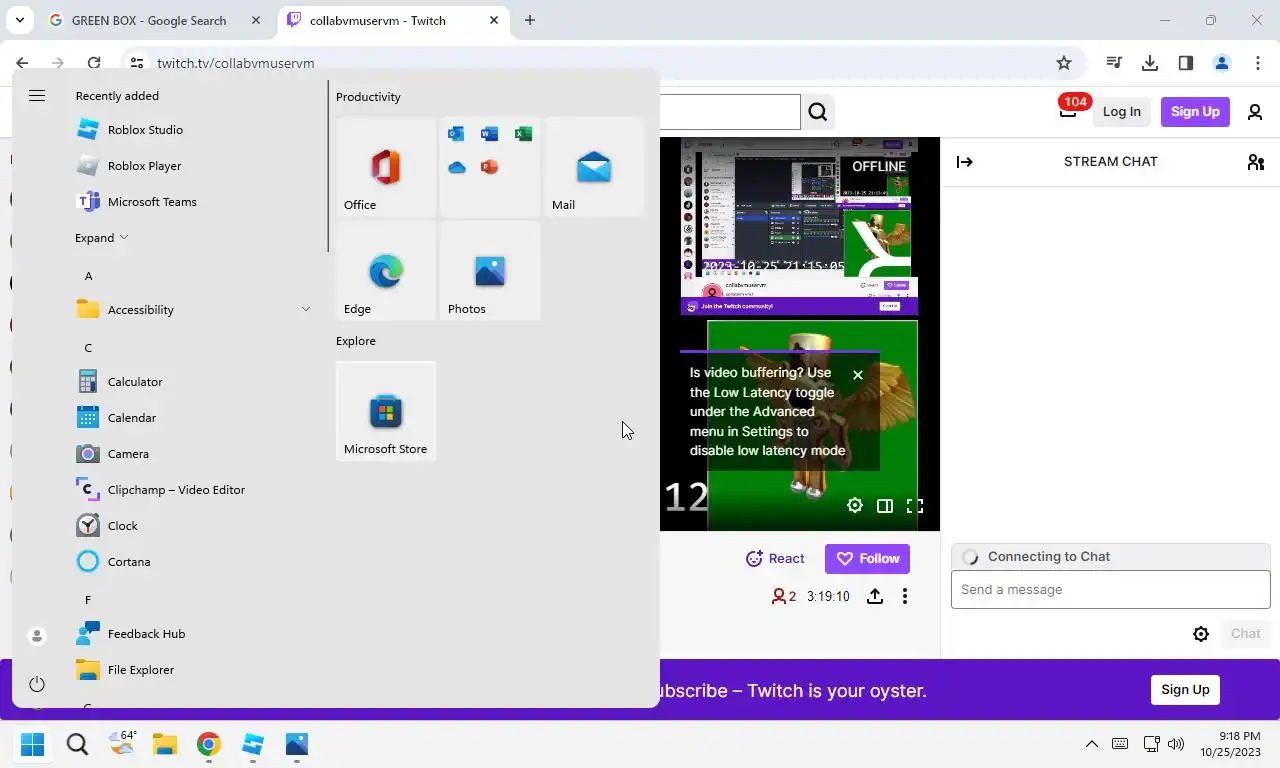
Task: Open the Clock app
Action: (193, 526)
